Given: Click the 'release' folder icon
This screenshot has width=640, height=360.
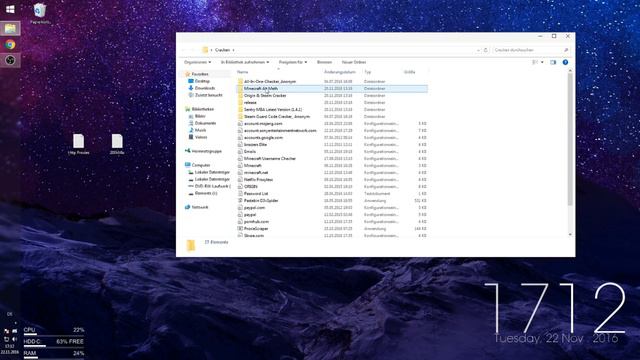Looking at the screenshot, I should pyautogui.click(x=240, y=102).
